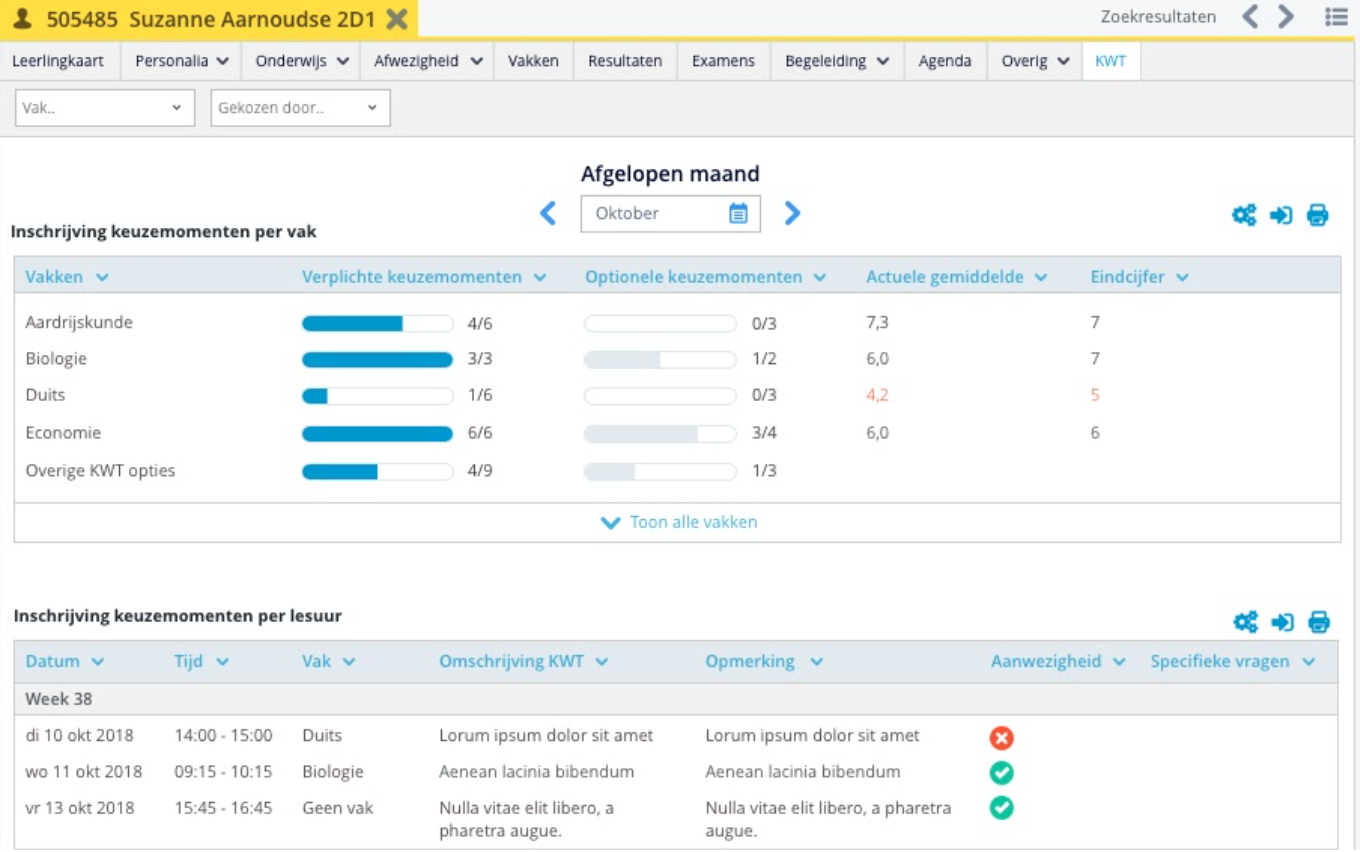The height and width of the screenshot is (852, 1360).
Task: Open the settings gears above the per vak table
Action: tap(1244, 215)
